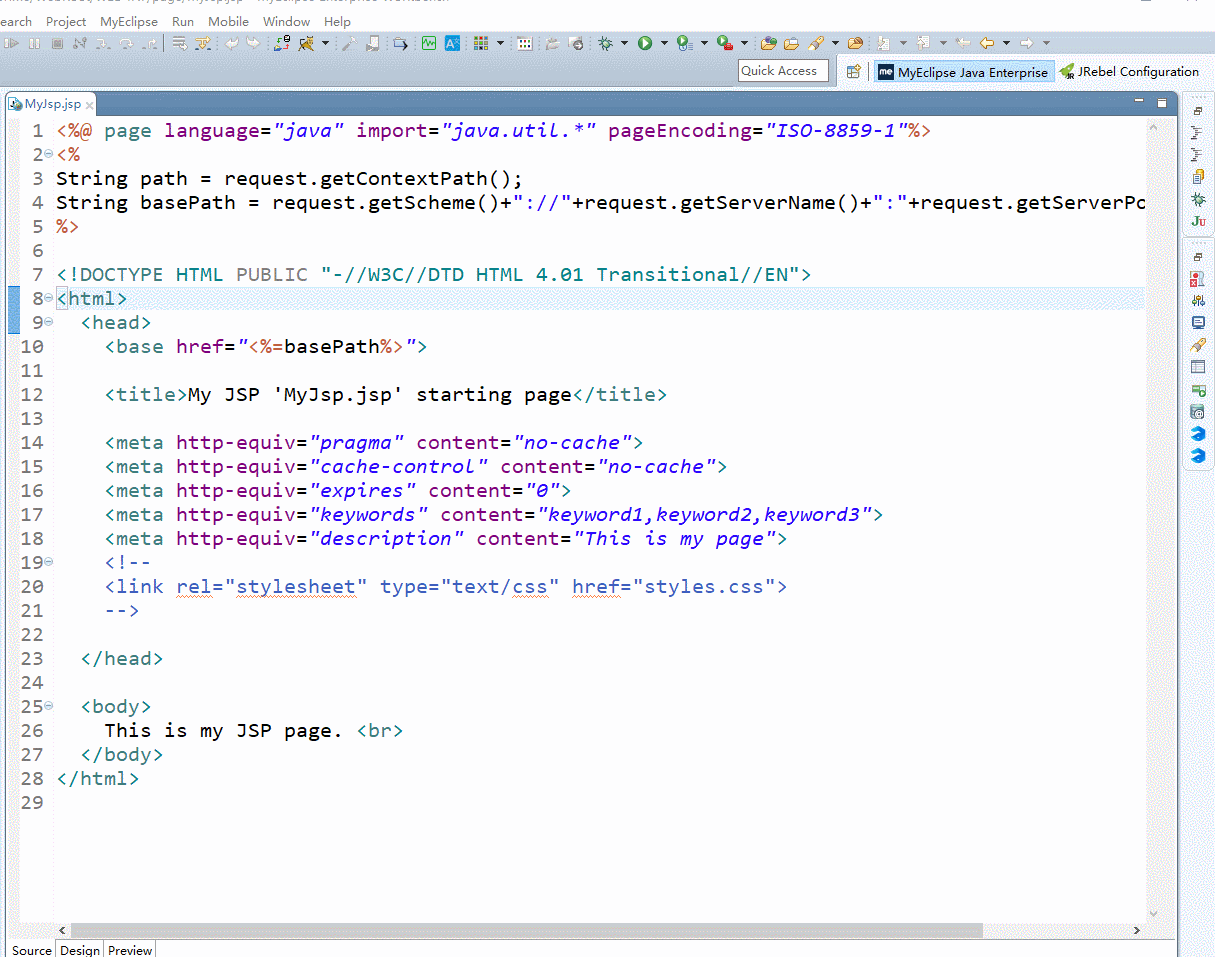Open the Run button dropdown arrow
The image size is (1215, 957).
tap(664, 43)
